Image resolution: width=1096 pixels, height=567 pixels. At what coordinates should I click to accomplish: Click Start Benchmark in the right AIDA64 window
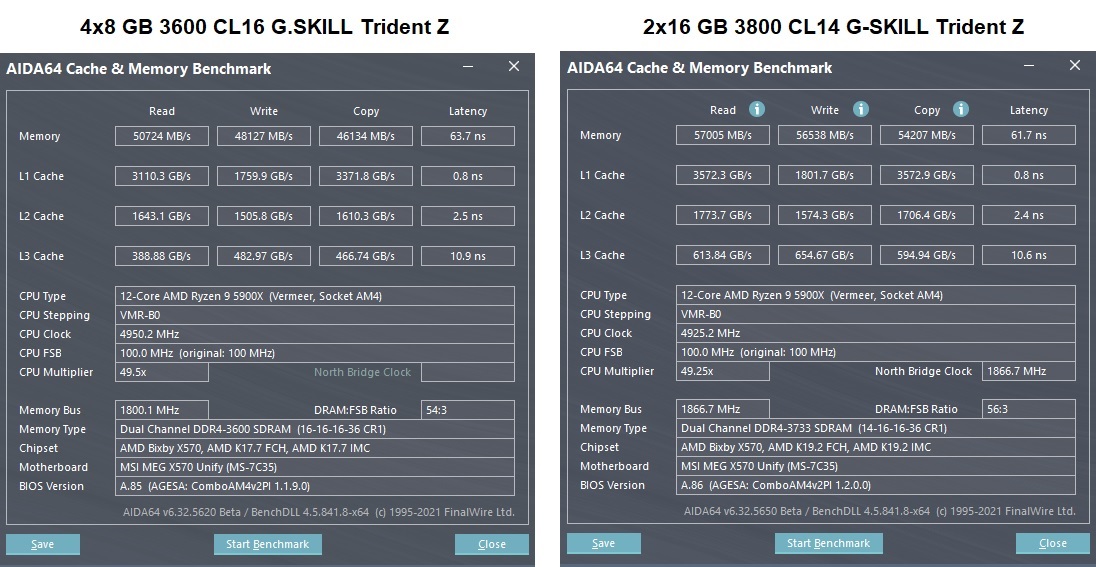coord(828,543)
